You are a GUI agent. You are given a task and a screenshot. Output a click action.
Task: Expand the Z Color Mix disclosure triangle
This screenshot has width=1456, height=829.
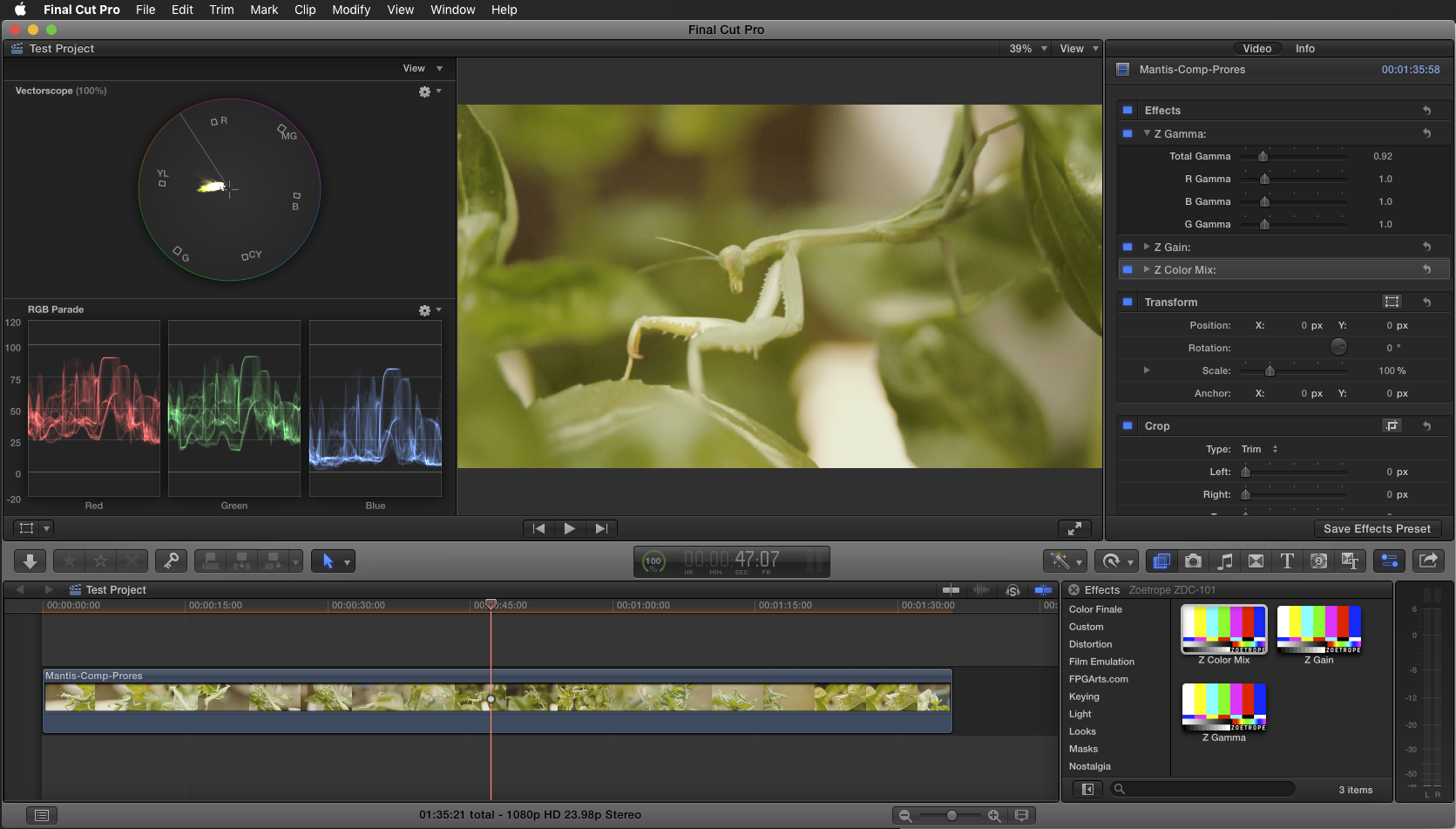click(x=1147, y=269)
